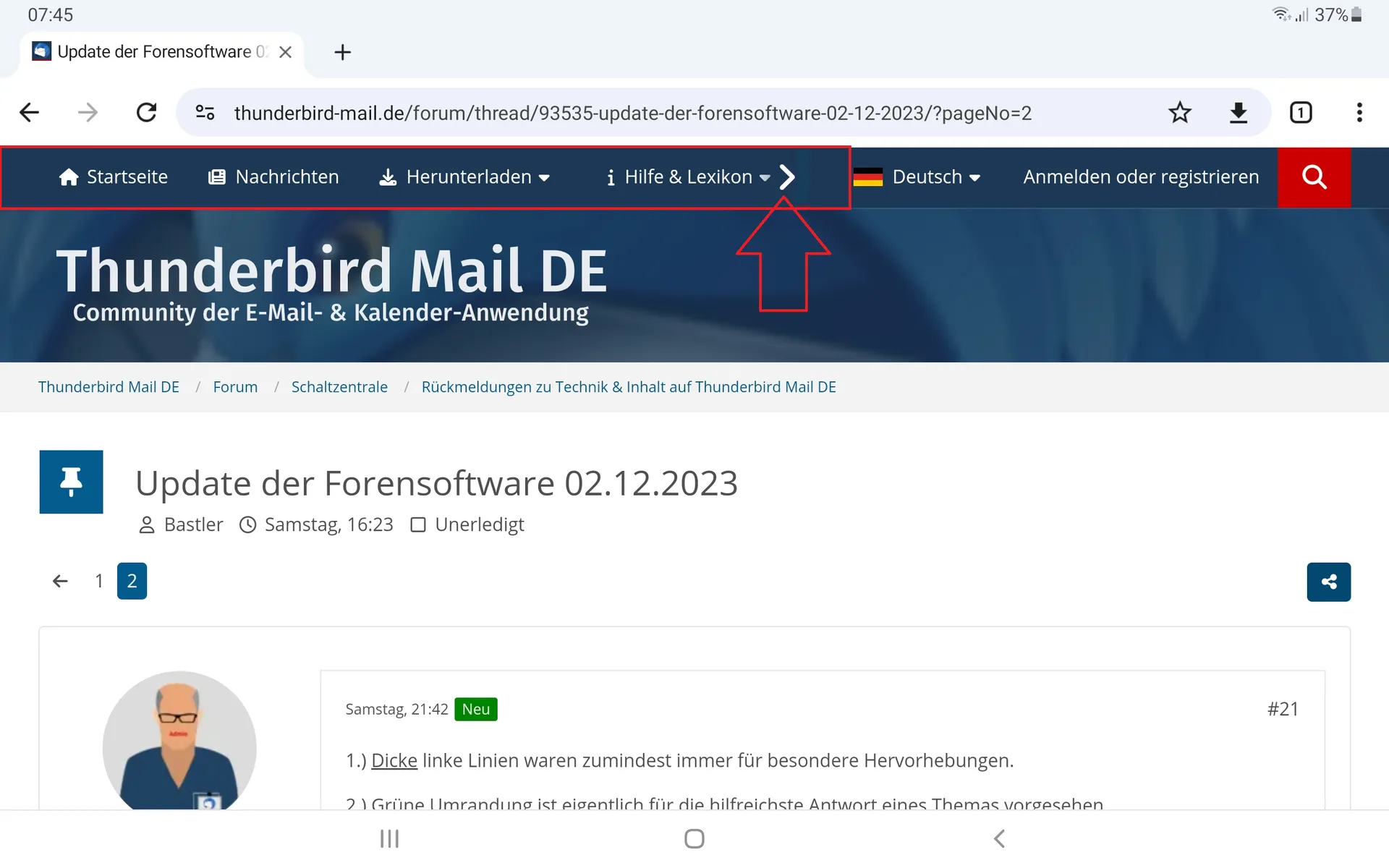
Task: Click the URL address bar field
Action: pos(632,113)
